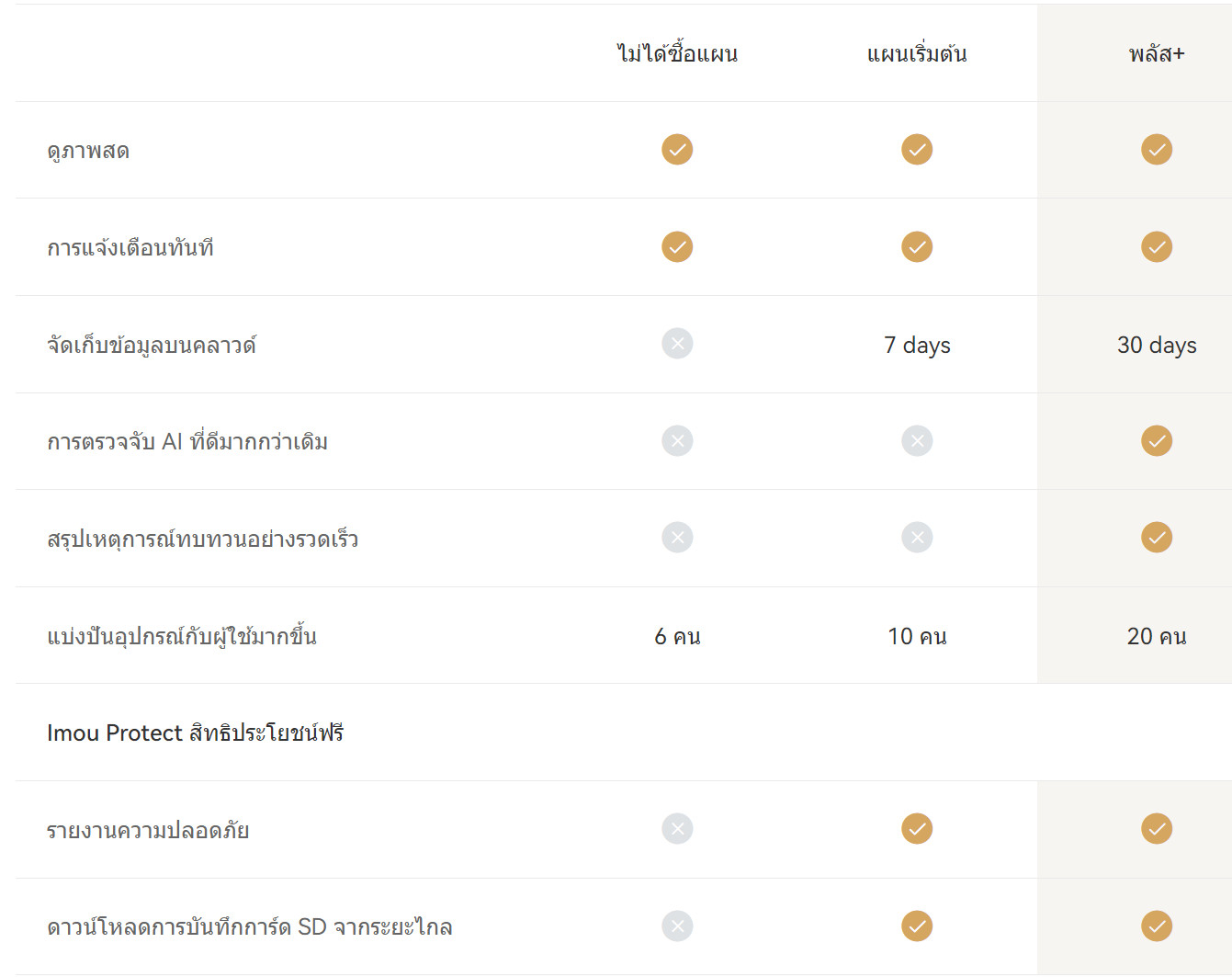Select the พลัส+ plan column header

pos(1157,54)
